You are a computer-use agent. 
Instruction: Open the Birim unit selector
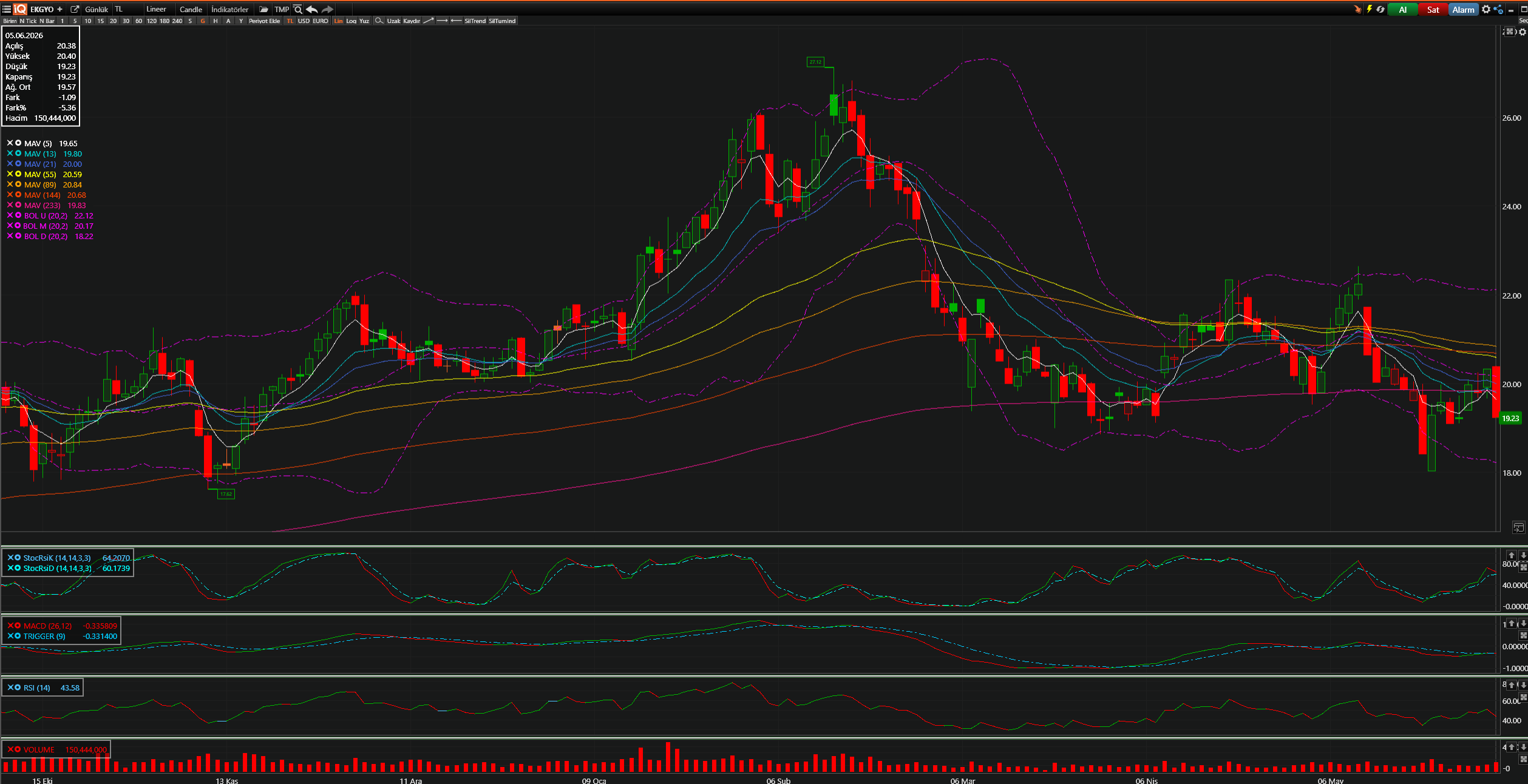pos(10,21)
